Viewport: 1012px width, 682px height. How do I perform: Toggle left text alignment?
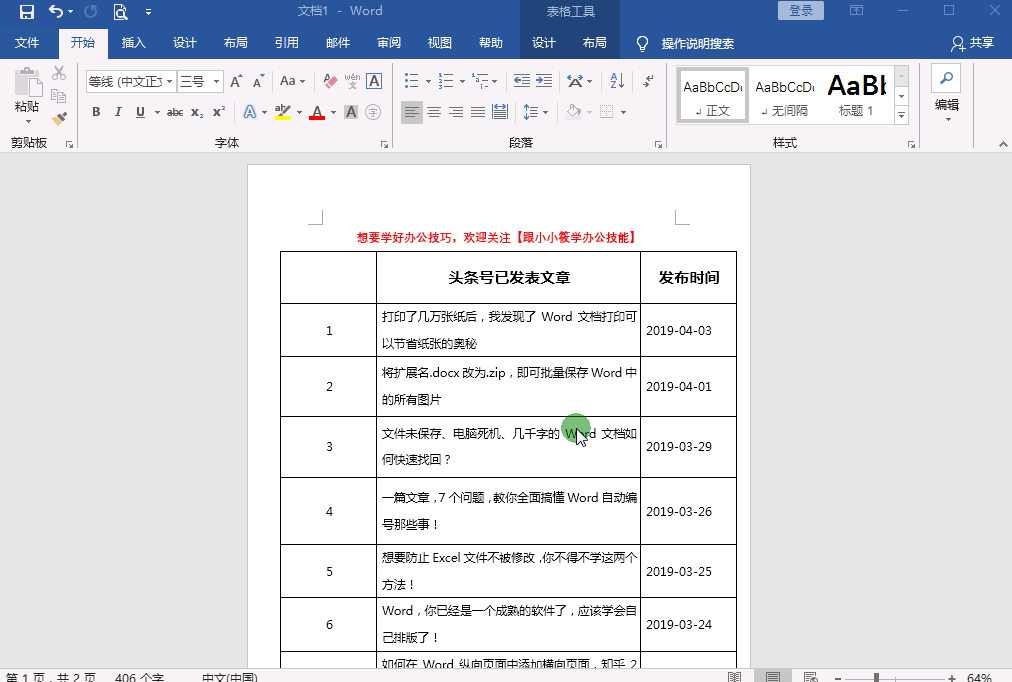pyautogui.click(x=411, y=112)
